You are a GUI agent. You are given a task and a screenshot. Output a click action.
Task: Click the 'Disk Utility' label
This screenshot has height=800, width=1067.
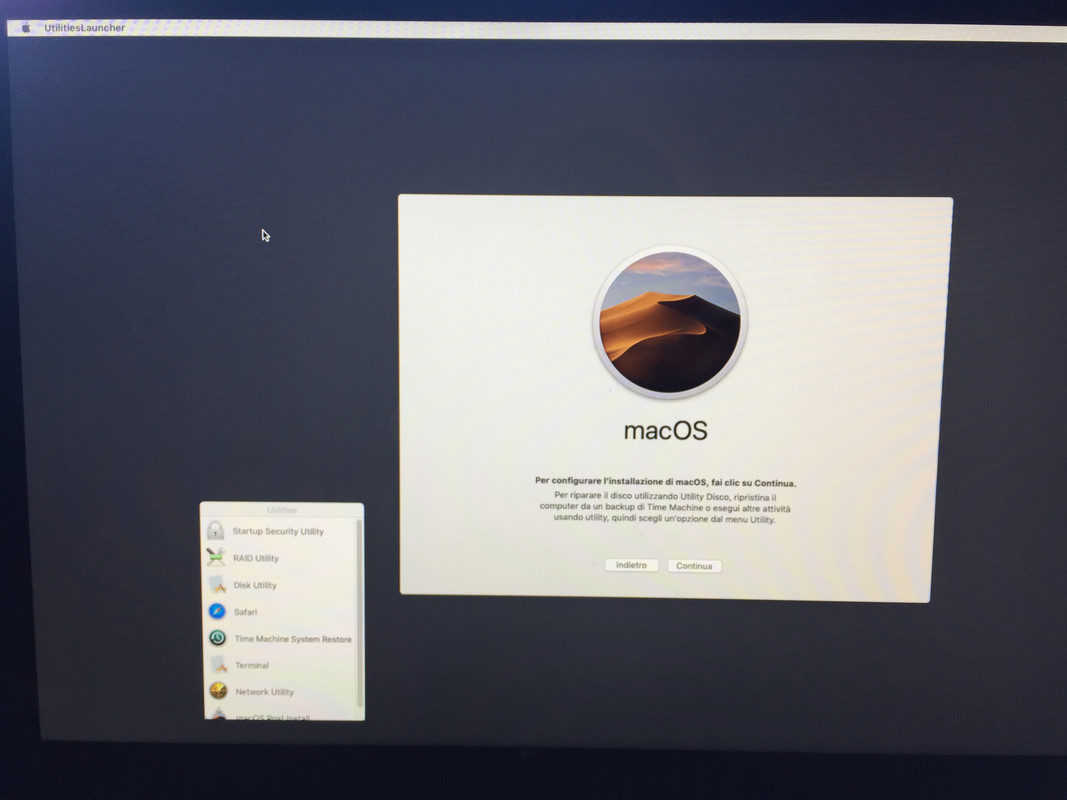(x=255, y=585)
